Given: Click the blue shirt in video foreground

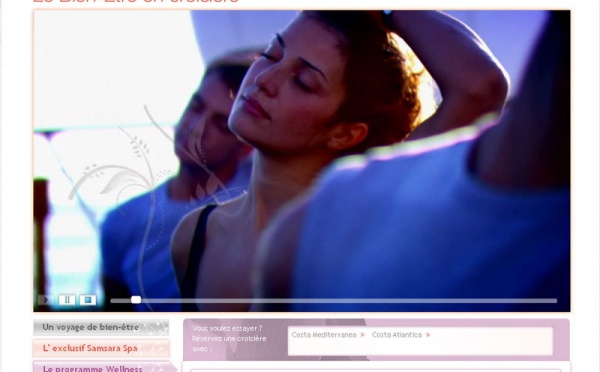Looking at the screenshot, I should [421, 230].
